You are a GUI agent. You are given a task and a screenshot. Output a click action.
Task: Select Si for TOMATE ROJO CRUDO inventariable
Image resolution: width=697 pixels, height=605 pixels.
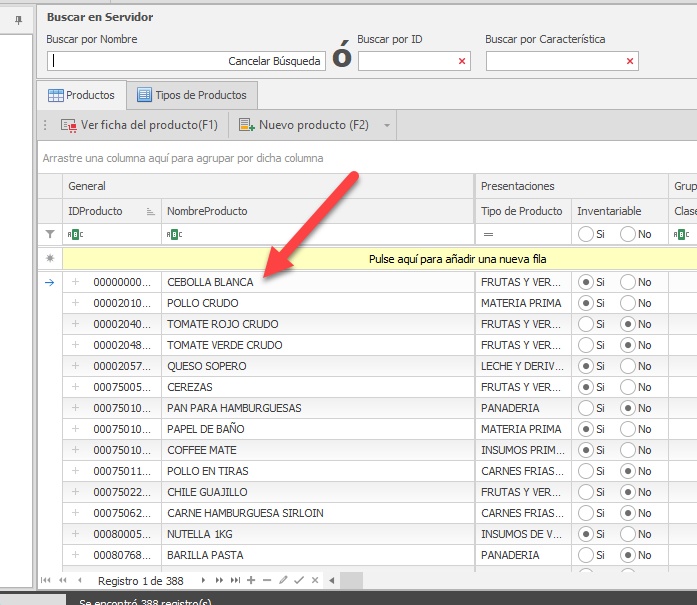[586, 324]
